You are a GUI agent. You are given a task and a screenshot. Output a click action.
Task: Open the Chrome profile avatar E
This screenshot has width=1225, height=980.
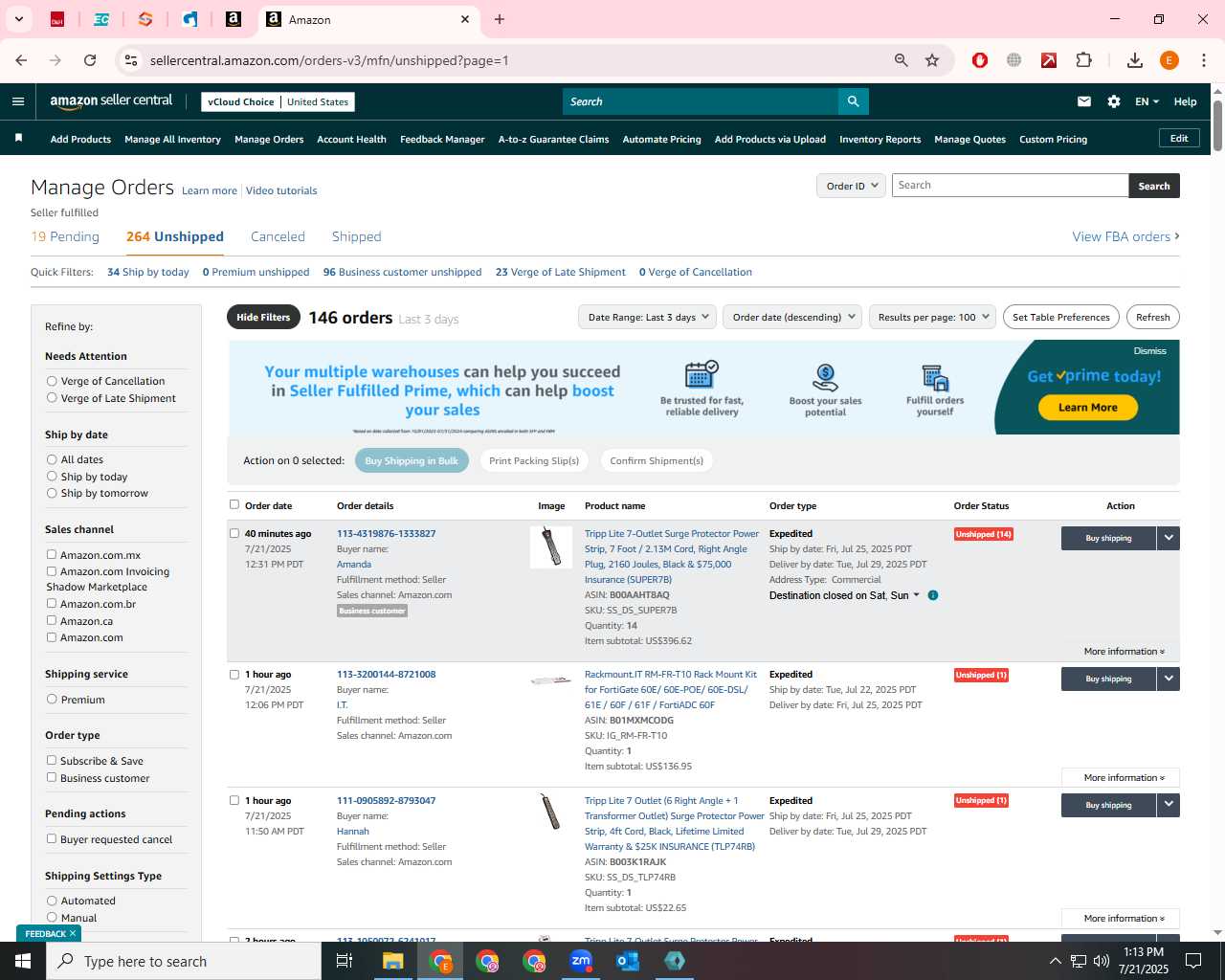[1169, 60]
